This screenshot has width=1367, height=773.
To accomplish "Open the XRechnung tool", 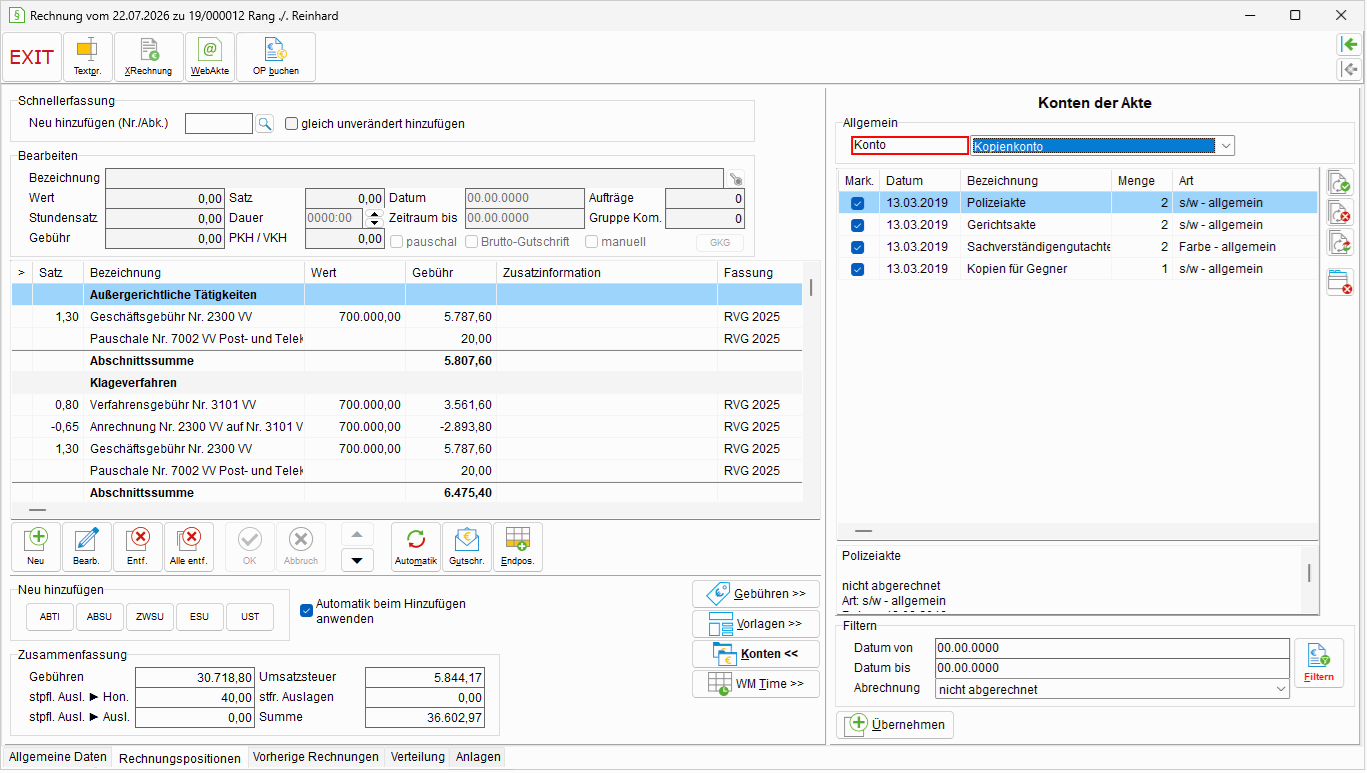I will pyautogui.click(x=149, y=57).
